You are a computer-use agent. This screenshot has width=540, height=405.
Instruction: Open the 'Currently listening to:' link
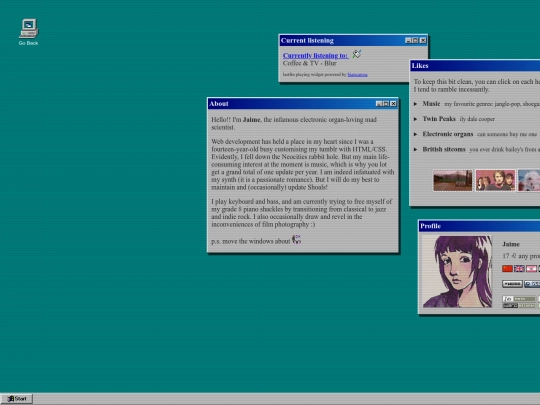pos(315,55)
